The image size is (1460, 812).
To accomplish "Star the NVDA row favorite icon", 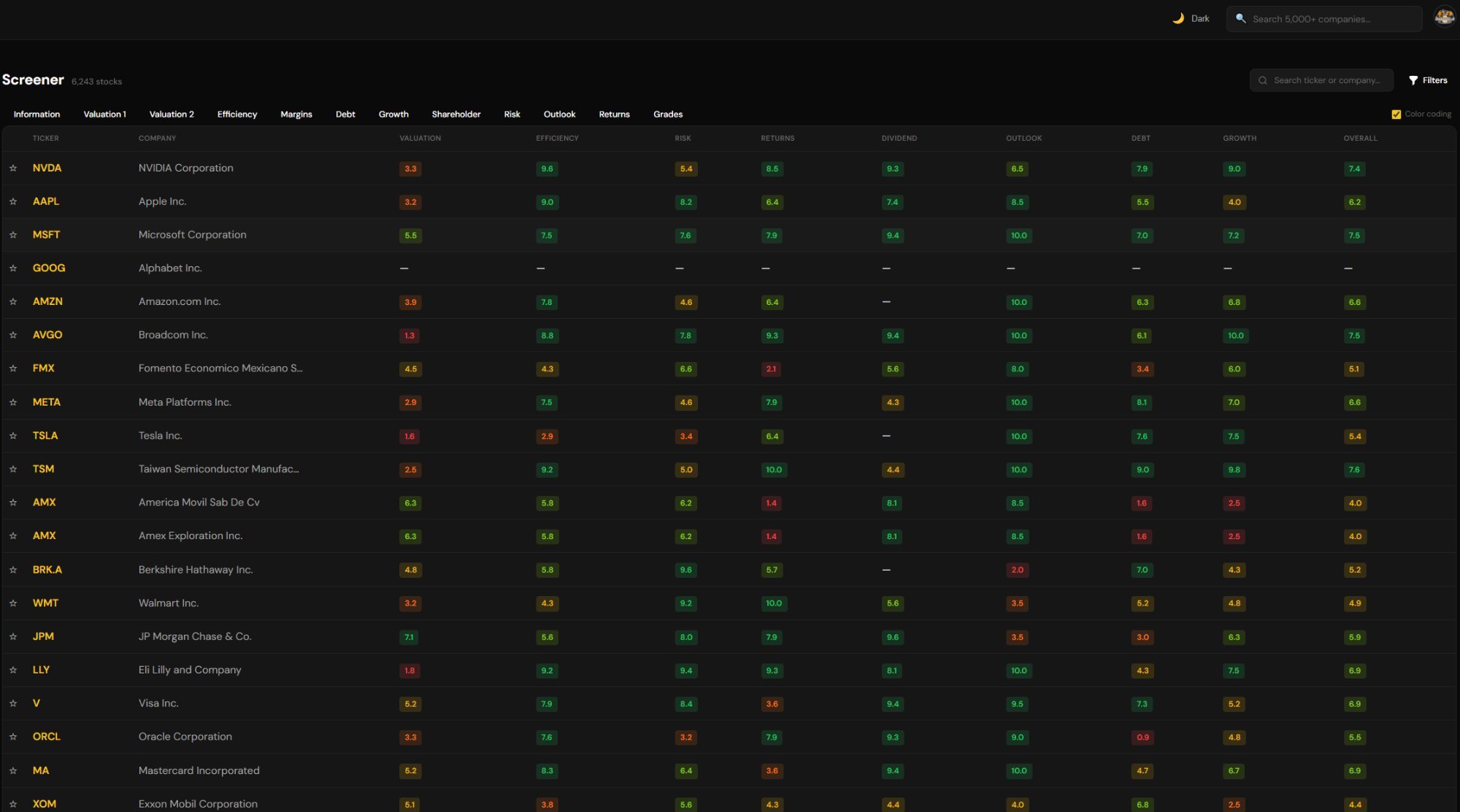I will [13, 168].
